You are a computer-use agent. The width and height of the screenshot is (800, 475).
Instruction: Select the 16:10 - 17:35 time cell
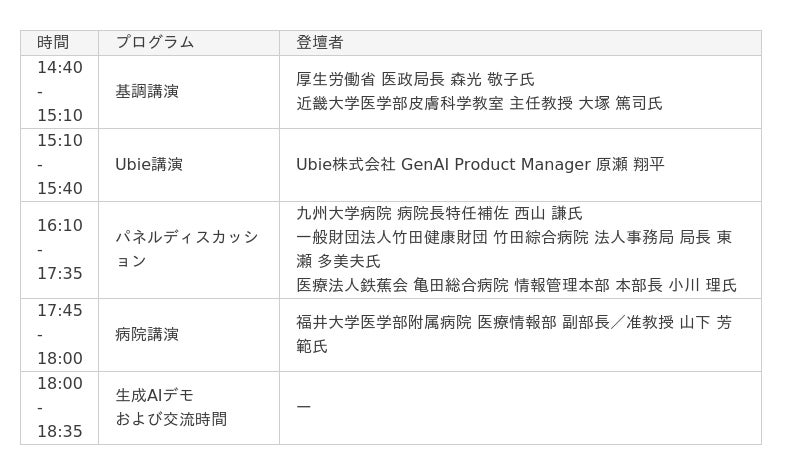coord(59,250)
